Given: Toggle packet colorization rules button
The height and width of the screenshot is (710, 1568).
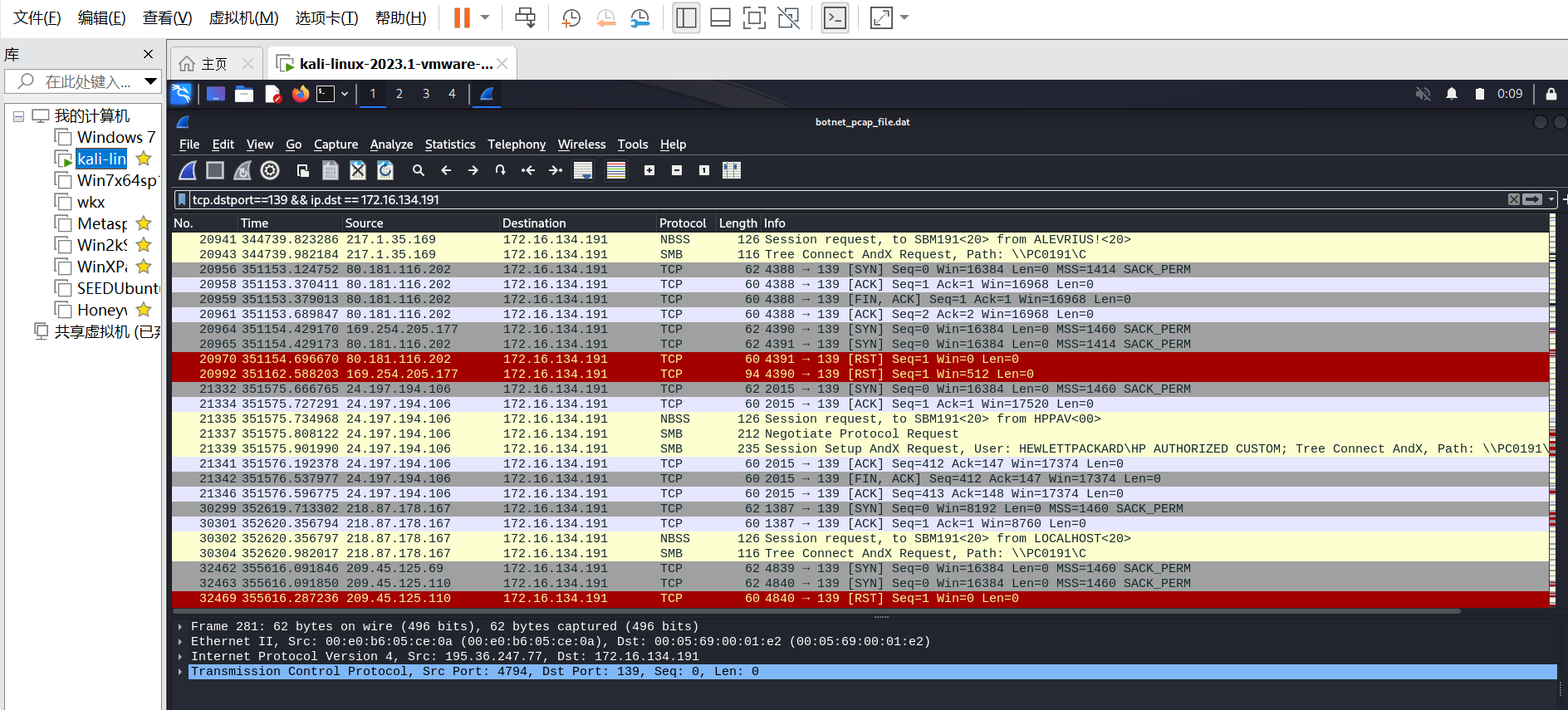Looking at the screenshot, I should click(x=616, y=170).
